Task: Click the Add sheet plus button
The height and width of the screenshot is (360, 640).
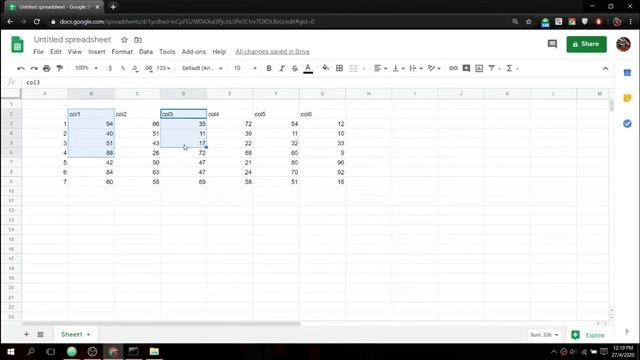Action: 26,334
